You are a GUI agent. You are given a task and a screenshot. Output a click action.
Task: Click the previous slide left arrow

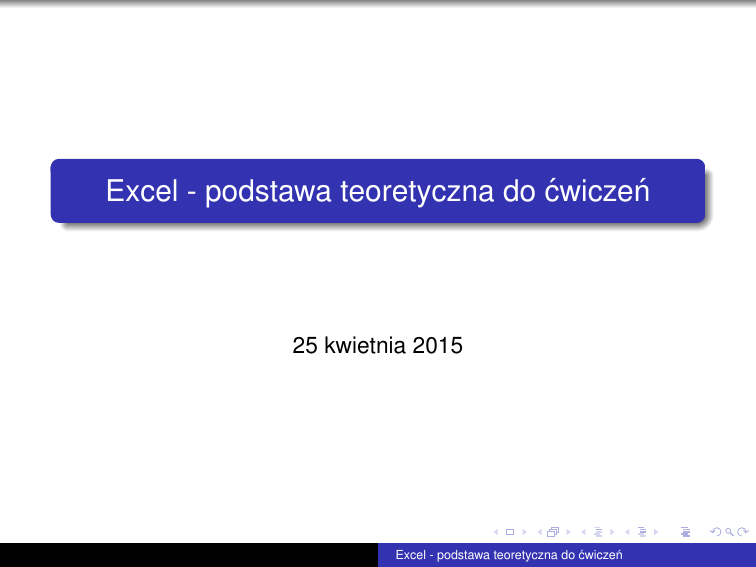click(497, 531)
